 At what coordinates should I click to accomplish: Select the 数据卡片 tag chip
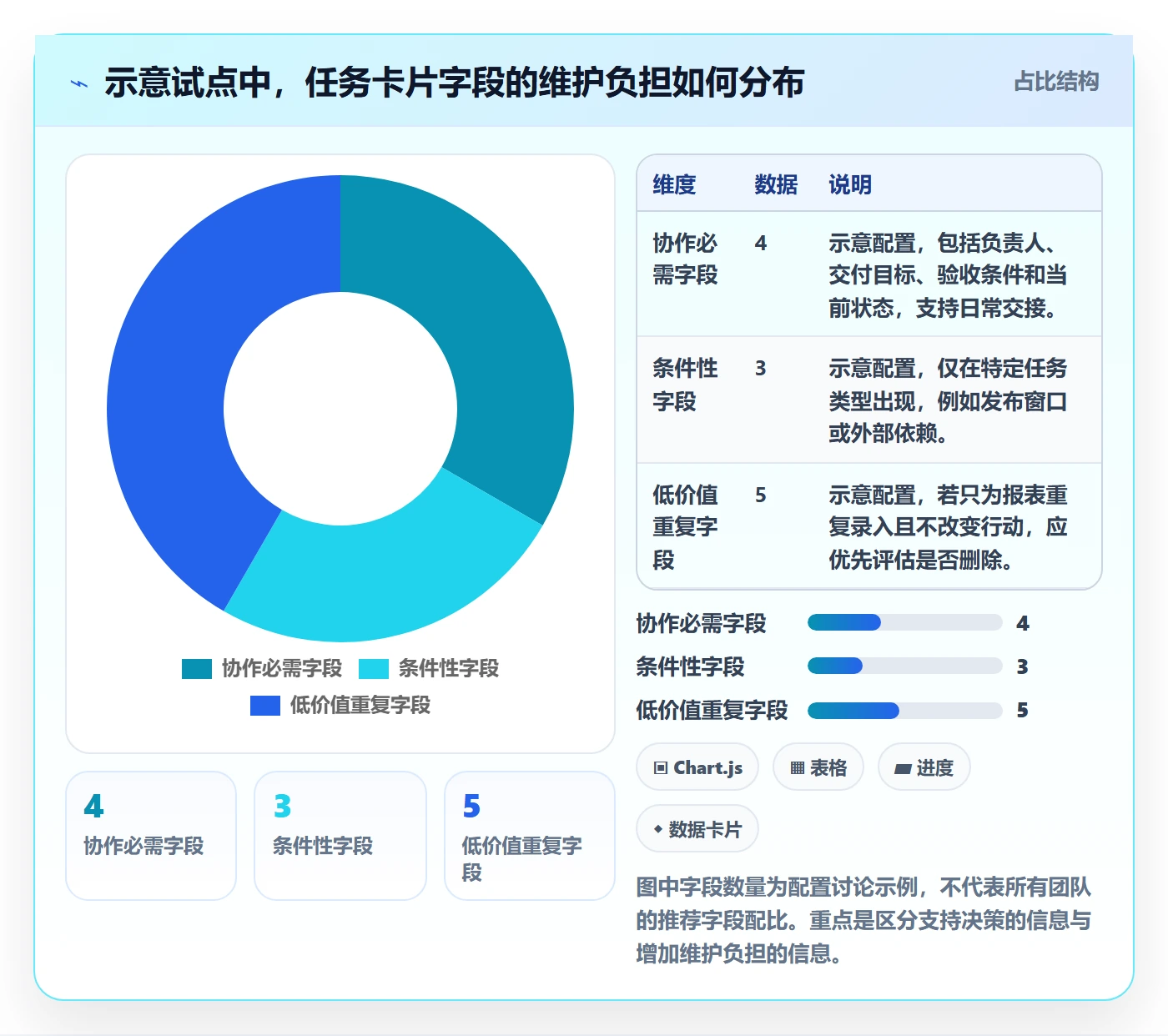point(697,829)
